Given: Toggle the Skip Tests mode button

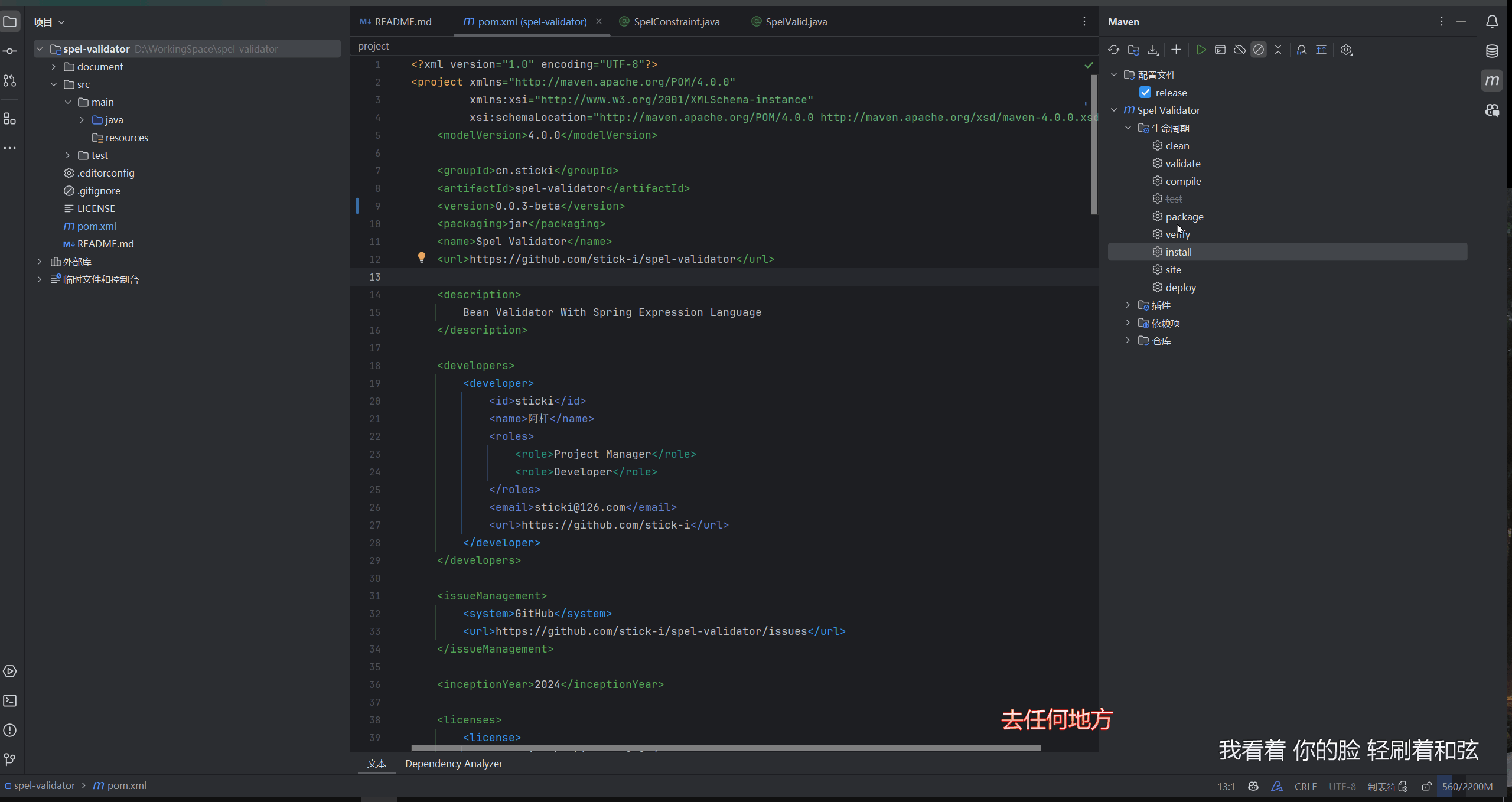Looking at the screenshot, I should (1259, 50).
